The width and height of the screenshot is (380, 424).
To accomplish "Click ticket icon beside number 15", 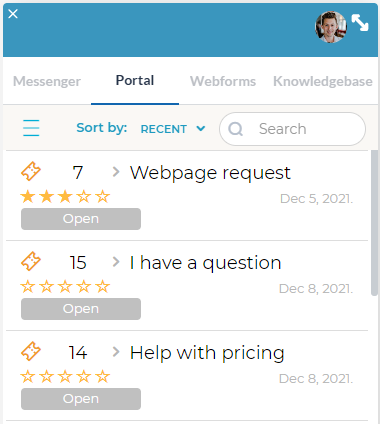I will point(31,261).
